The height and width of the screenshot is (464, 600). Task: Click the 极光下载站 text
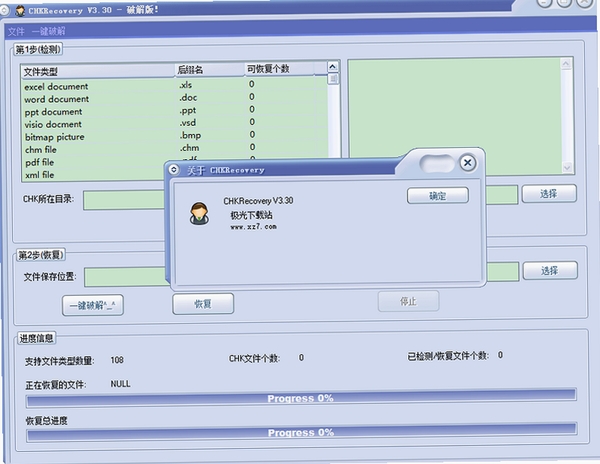coord(251,215)
